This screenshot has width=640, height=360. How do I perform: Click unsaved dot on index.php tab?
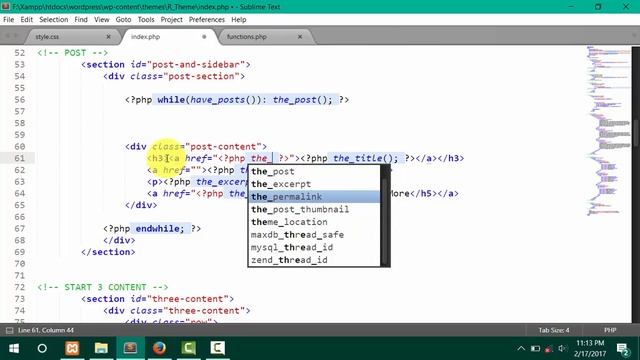204,37
